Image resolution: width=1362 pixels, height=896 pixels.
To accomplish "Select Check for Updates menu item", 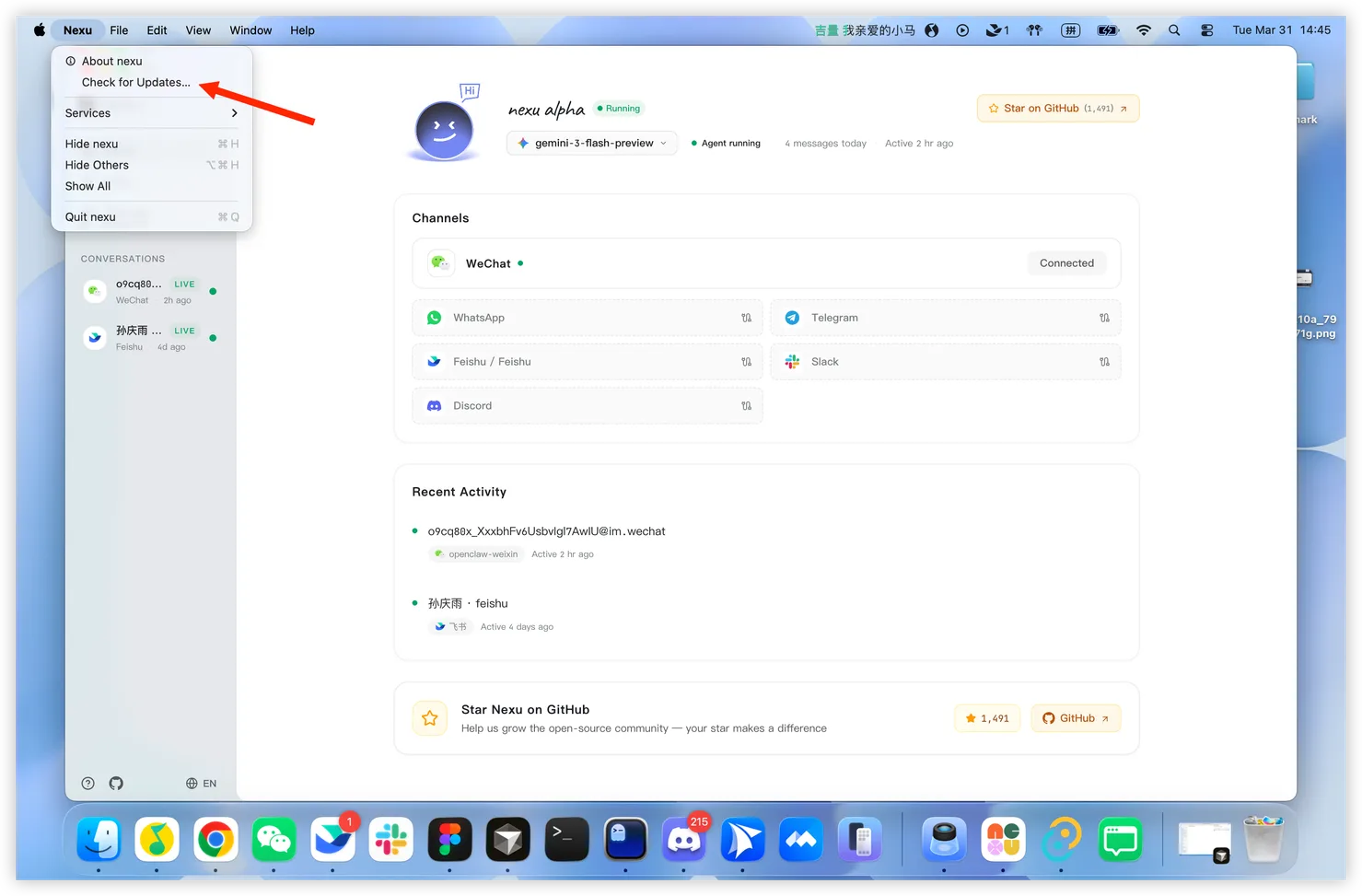I will click(x=136, y=82).
